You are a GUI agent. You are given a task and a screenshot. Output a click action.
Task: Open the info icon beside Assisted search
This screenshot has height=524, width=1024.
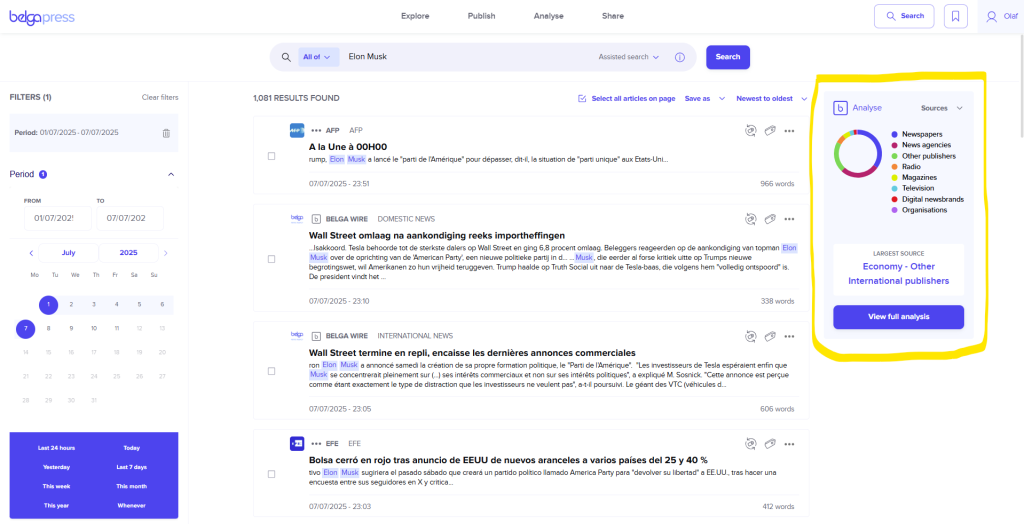click(x=680, y=57)
